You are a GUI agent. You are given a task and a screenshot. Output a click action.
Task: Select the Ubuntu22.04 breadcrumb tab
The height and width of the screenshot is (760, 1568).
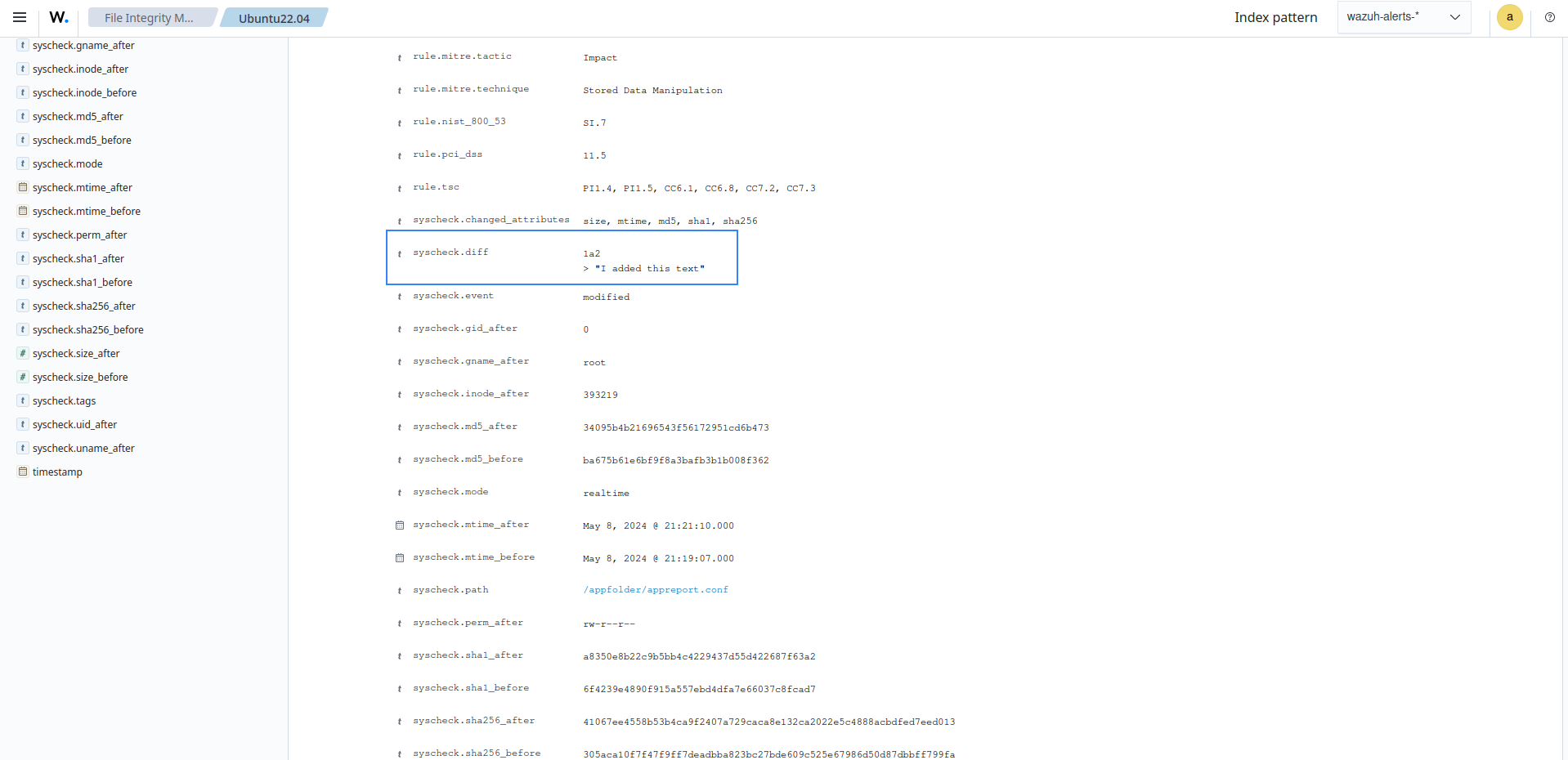[274, 18]
